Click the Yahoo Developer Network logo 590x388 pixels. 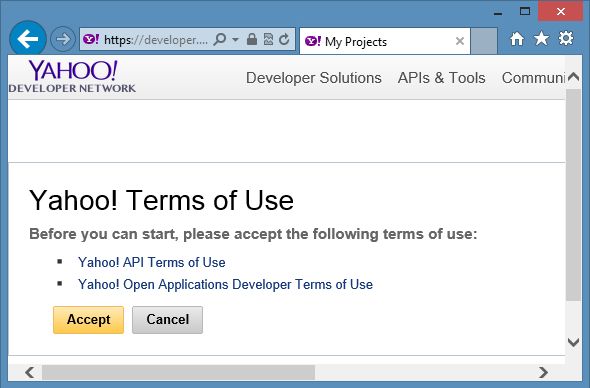click(72, 76)
